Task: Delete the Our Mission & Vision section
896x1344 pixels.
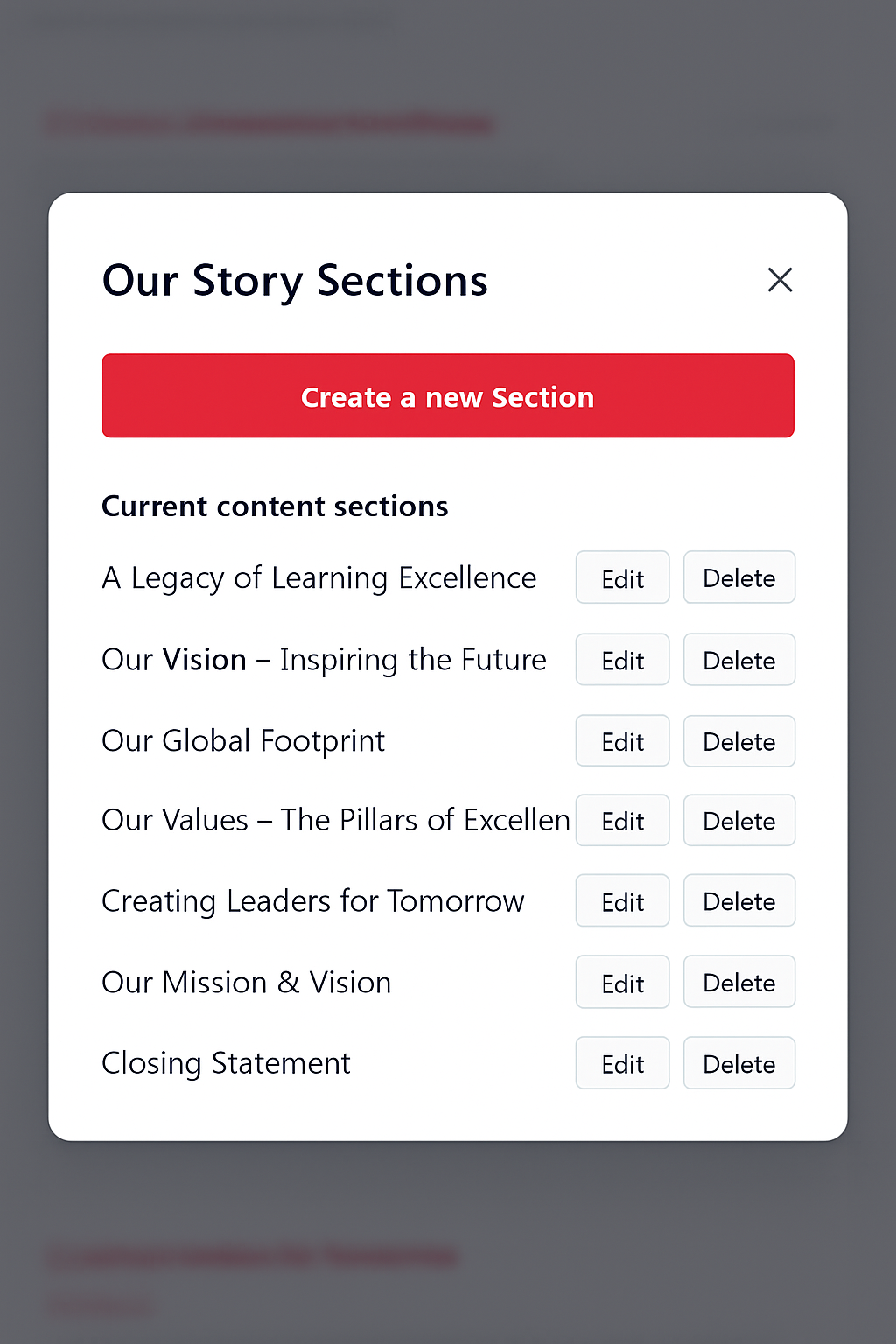Action: pos(738,983)
